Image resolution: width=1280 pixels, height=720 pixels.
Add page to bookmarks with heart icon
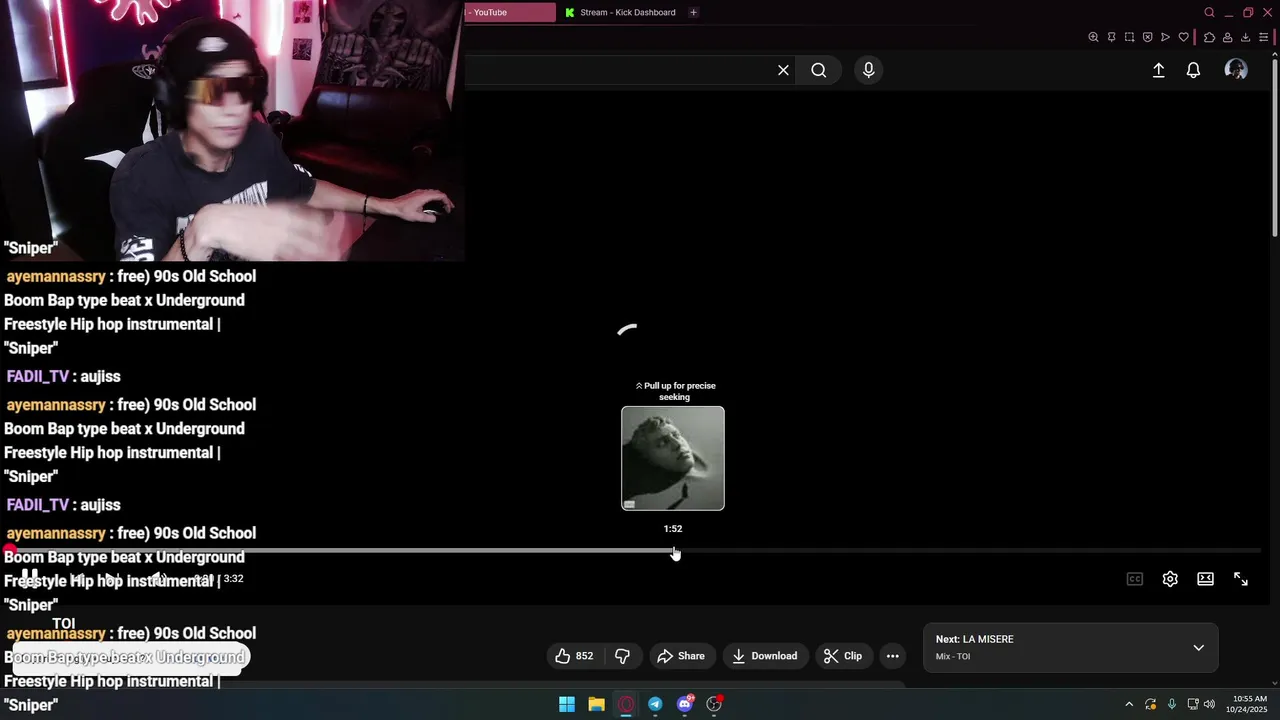pos(1184,37)
